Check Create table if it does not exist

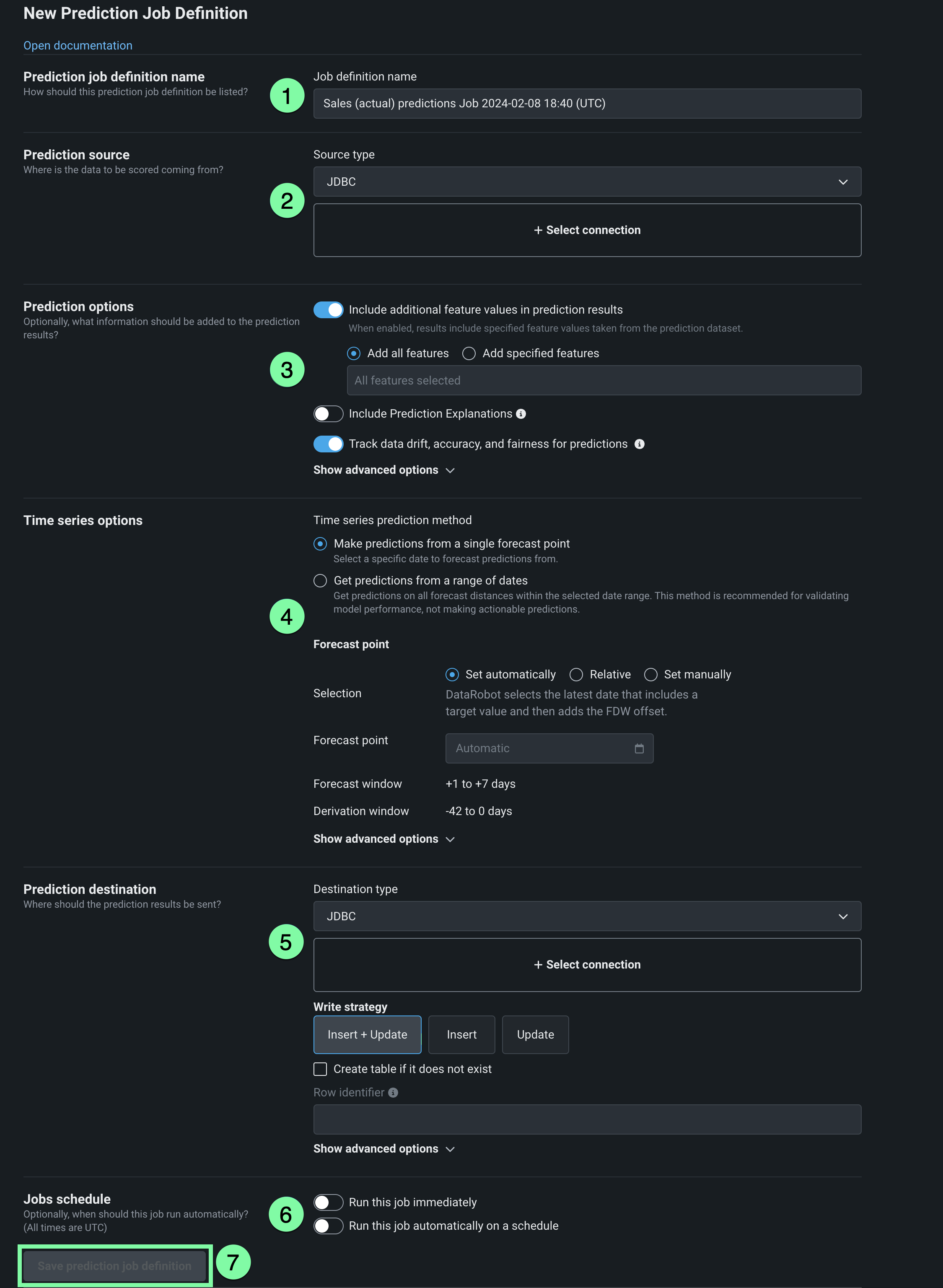320,1069
